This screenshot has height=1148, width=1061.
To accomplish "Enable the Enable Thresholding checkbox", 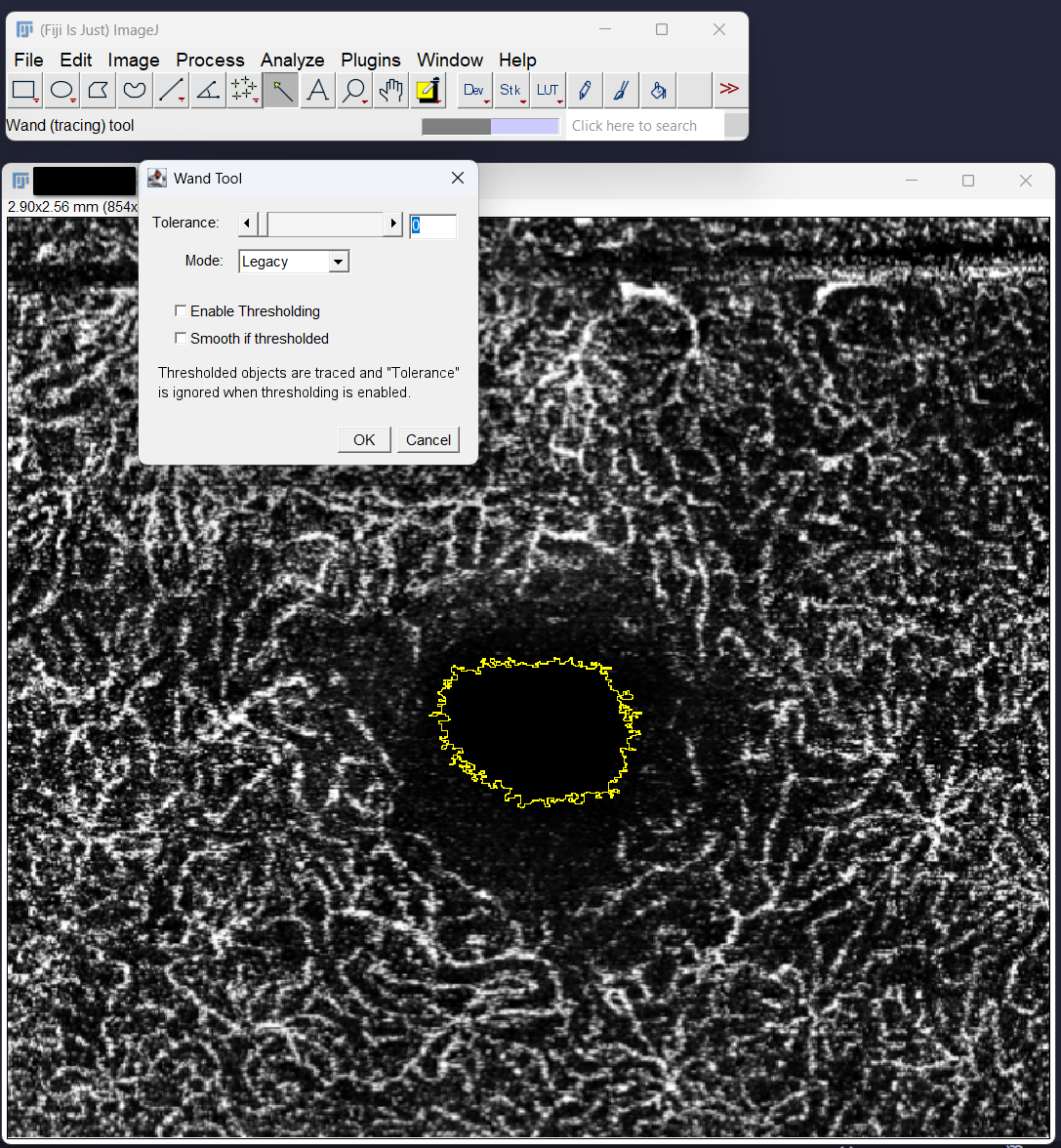I will [x=181, y=310].
